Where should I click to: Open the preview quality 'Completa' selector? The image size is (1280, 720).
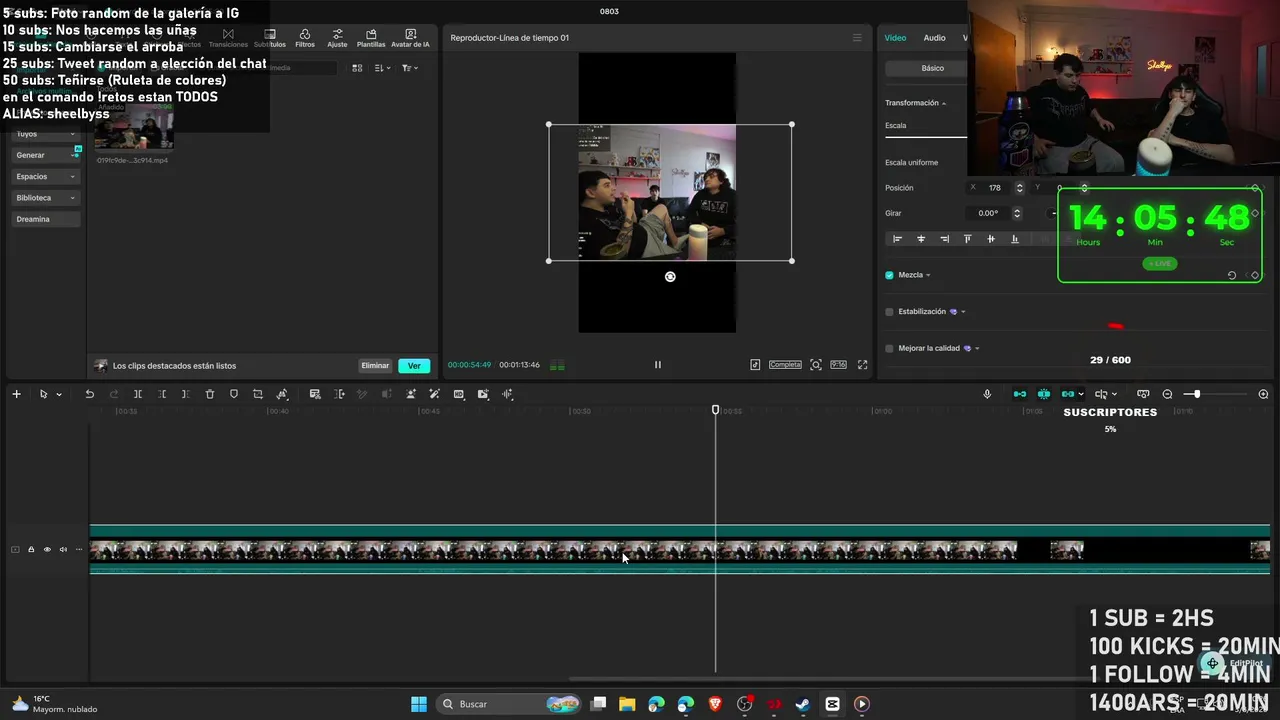pyautogui.click(x=785, y=365)
